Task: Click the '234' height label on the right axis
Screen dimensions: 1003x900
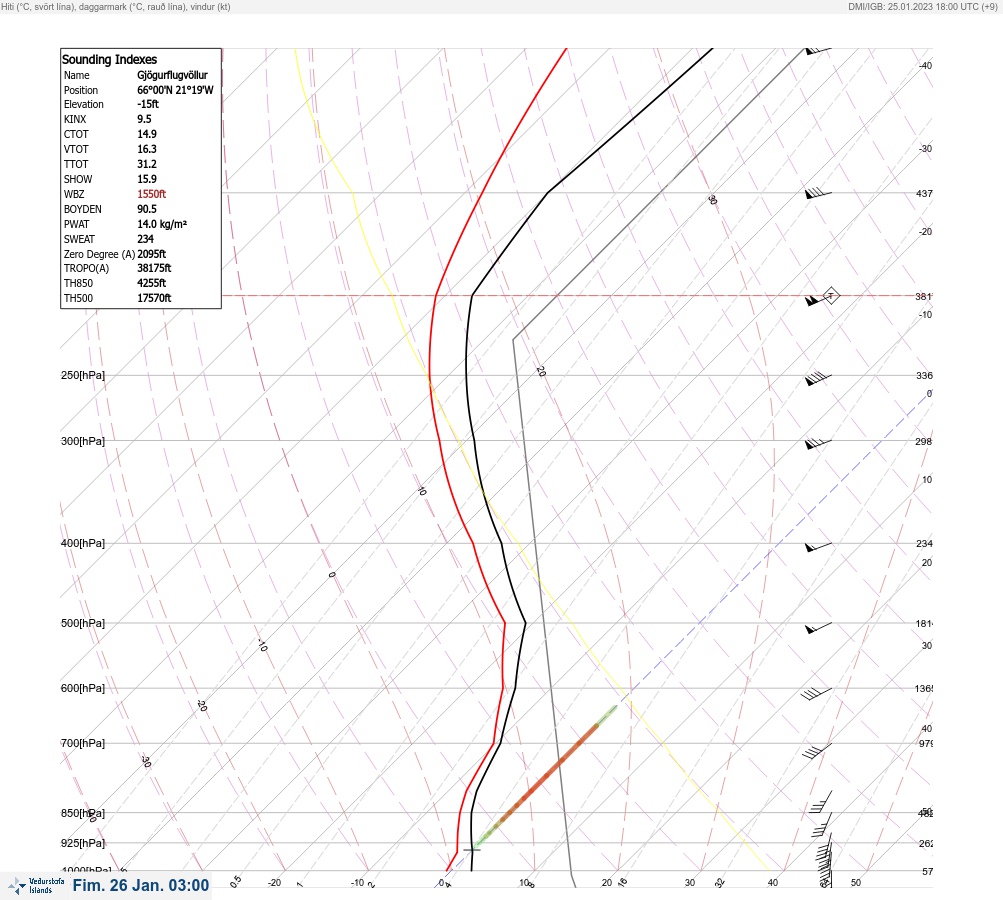Action: 924,544
